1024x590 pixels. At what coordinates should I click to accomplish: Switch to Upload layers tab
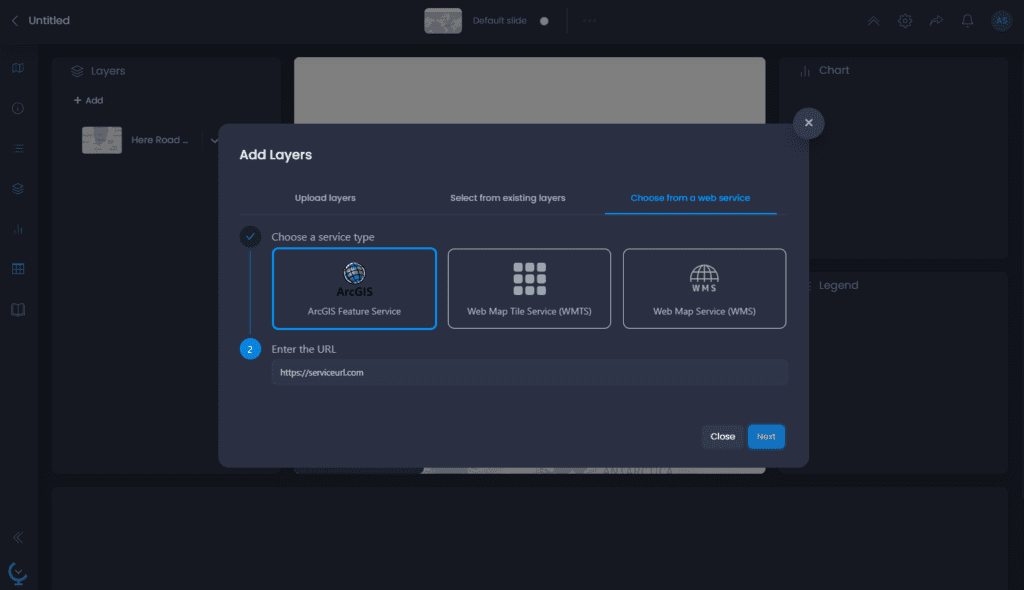coord(325,198)
